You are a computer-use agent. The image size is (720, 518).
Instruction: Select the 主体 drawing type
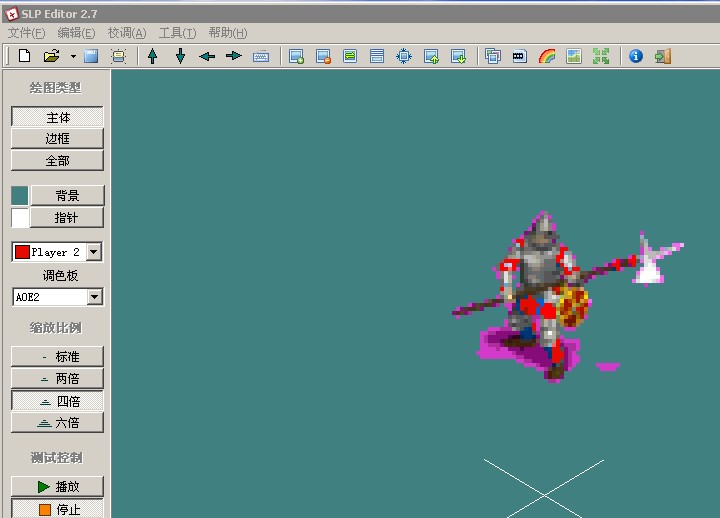(57, 117)
